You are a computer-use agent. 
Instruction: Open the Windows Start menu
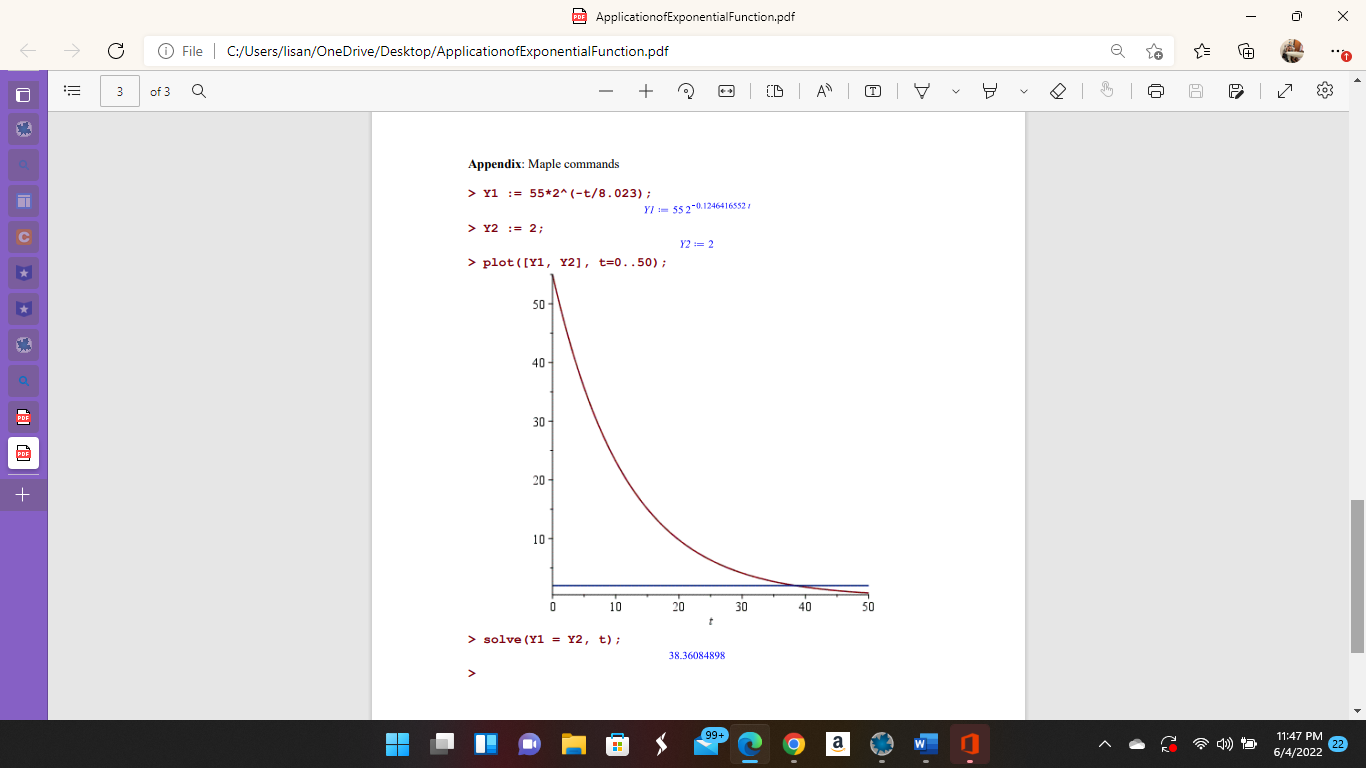click(397, 744)
